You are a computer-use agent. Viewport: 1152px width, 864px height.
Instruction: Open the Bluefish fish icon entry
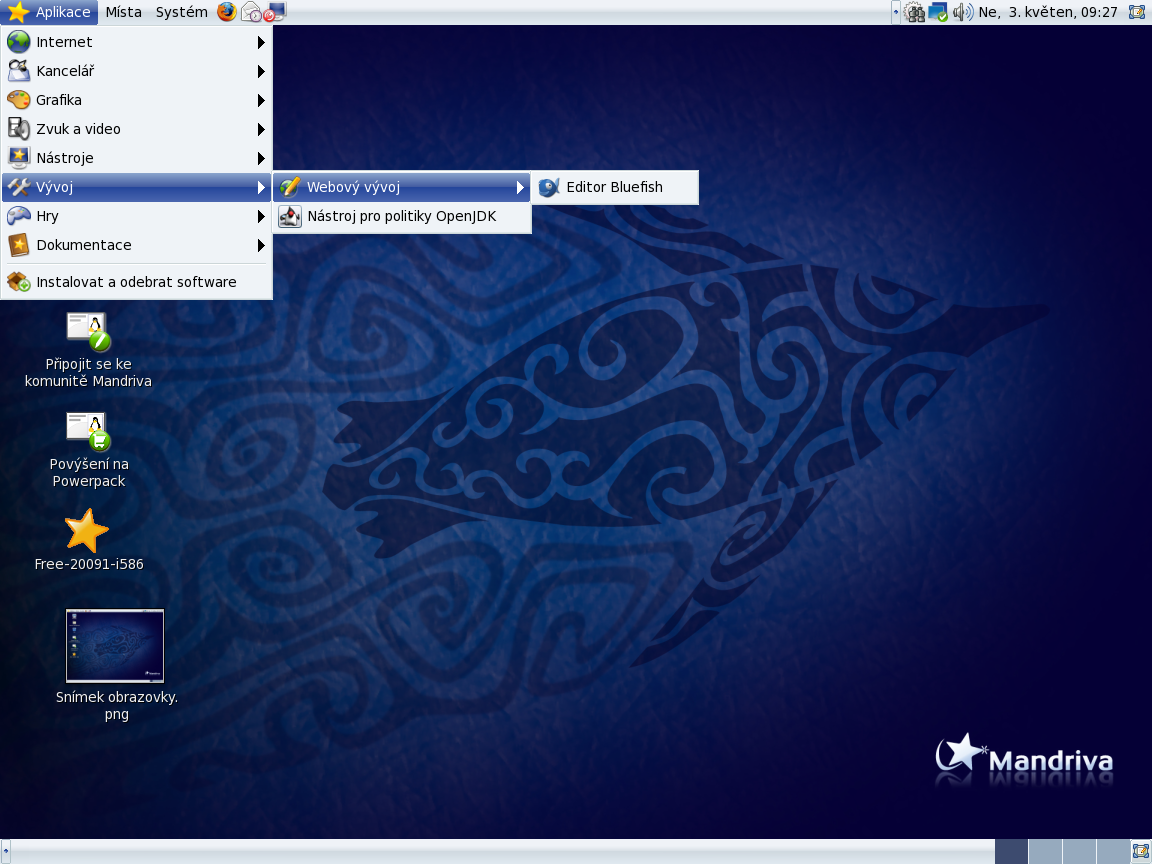click(x=549, y=187)
